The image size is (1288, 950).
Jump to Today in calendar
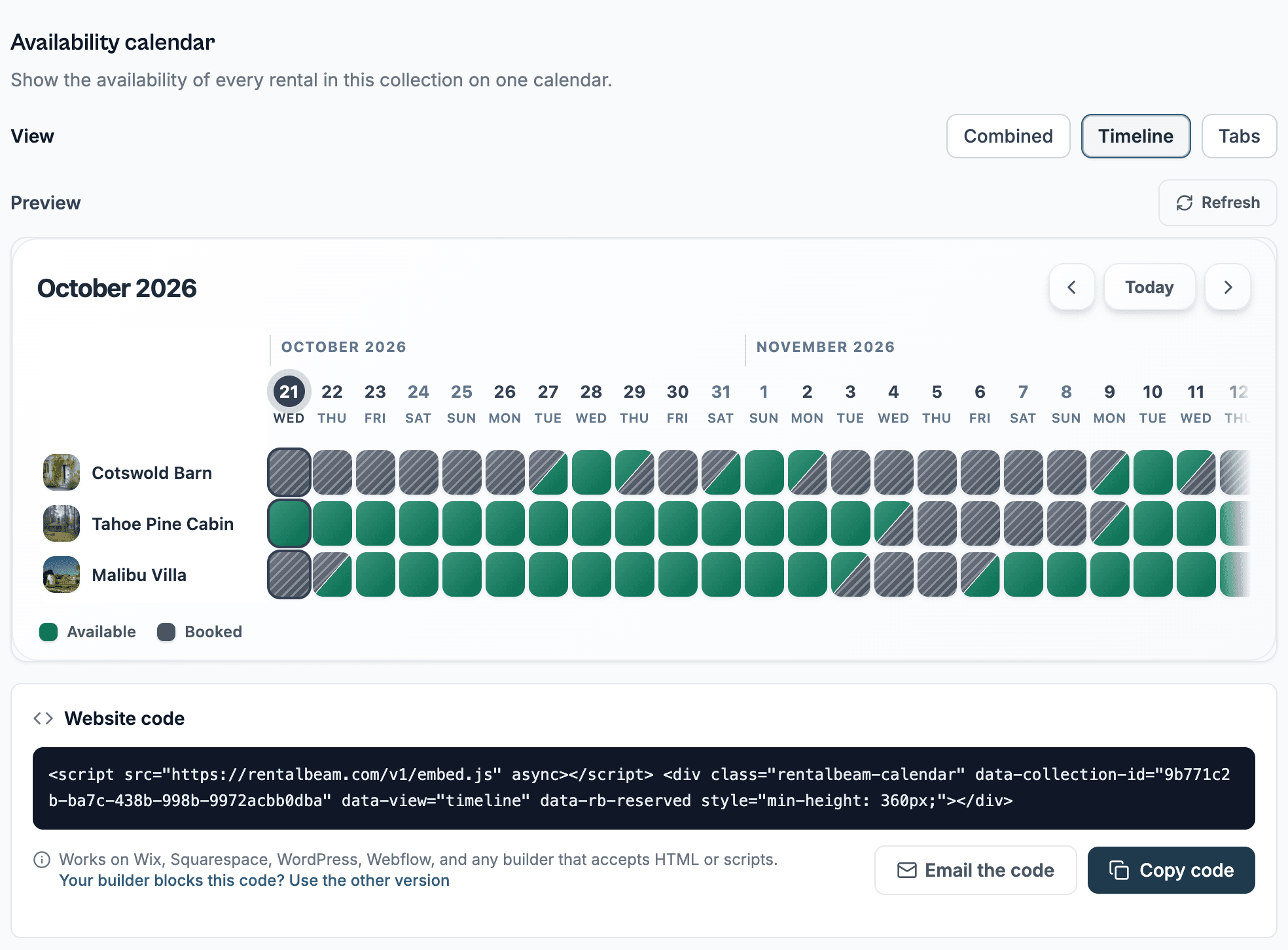coord(1149,287)
